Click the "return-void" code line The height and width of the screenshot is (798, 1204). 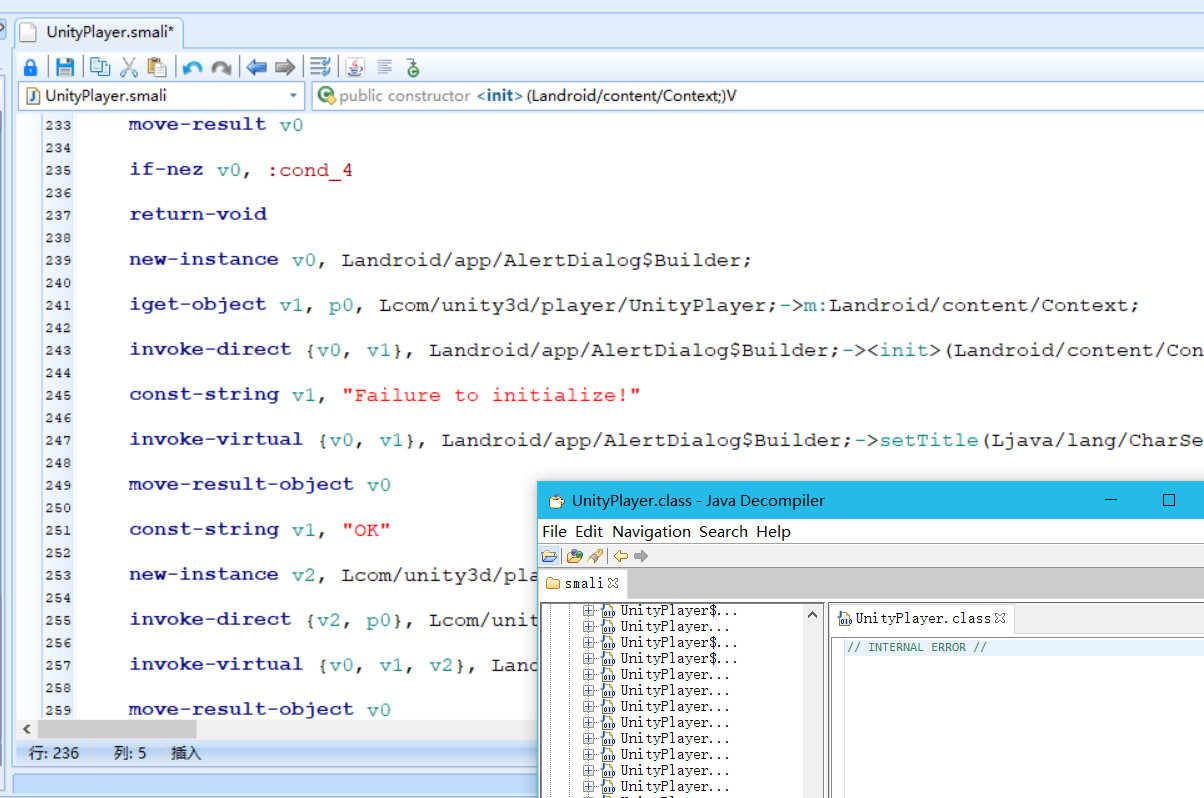click(198, 214)
